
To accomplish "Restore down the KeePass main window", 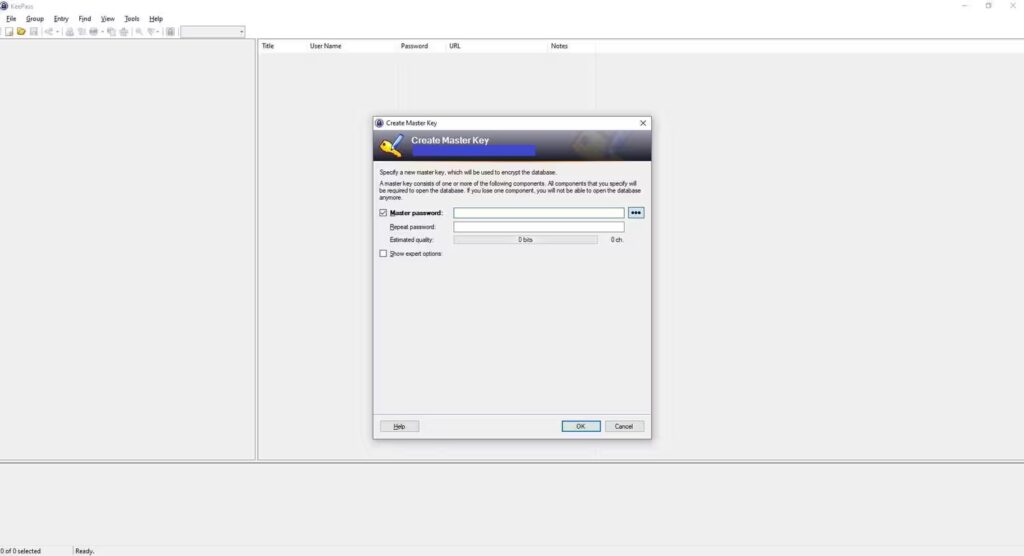I will click(x=989, y=6).
